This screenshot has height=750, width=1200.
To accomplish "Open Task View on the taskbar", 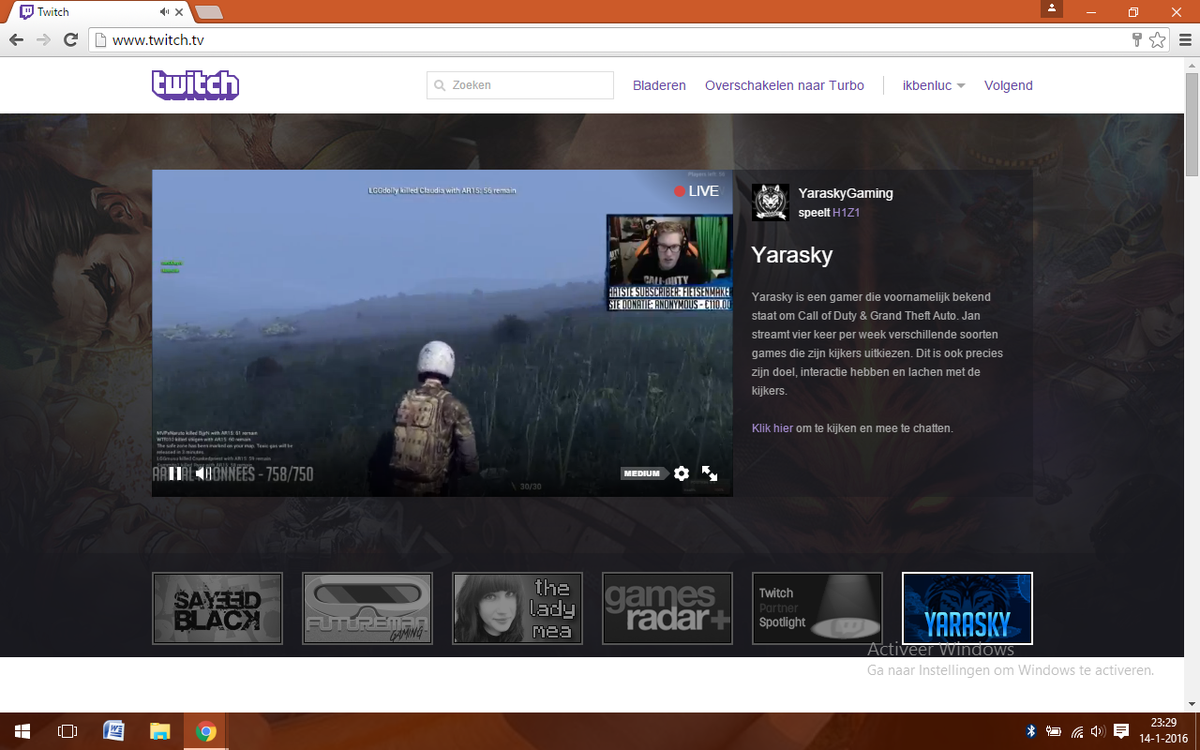I will tap(67, 732).
